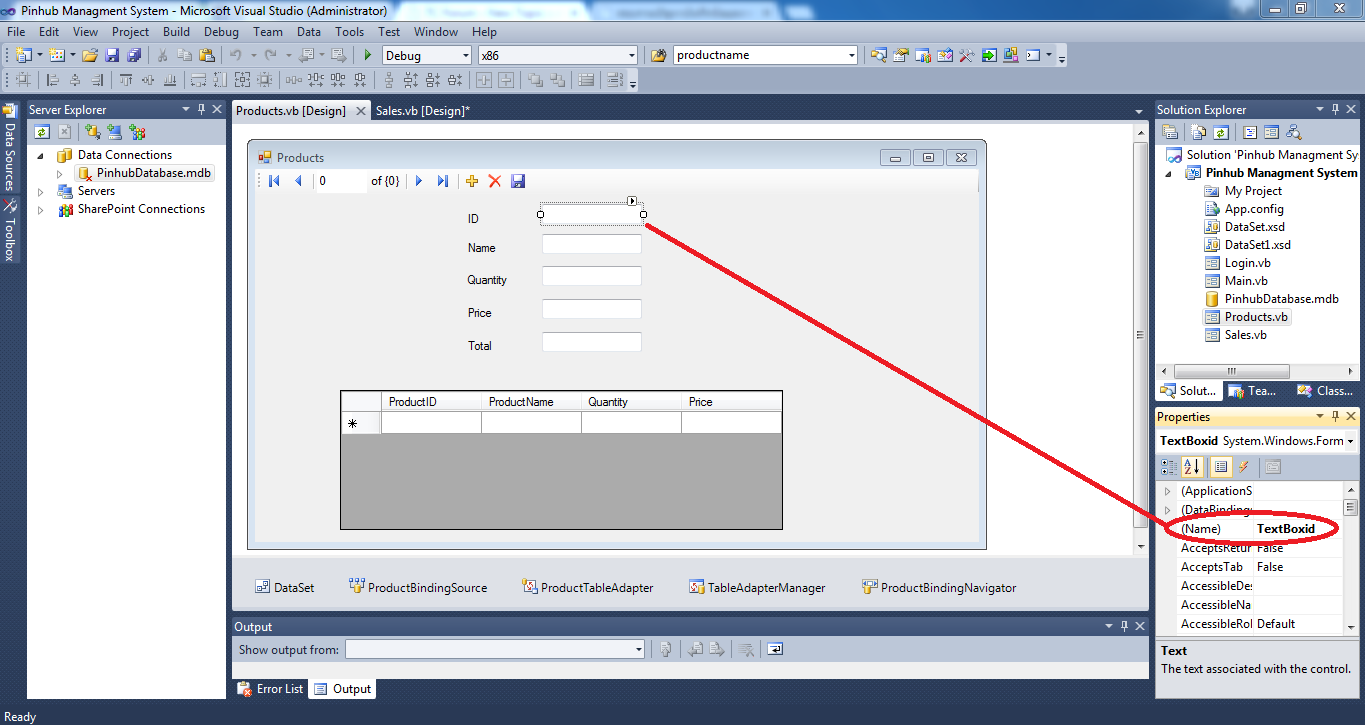Open the Toolbox side tab

tap(10, 231)
